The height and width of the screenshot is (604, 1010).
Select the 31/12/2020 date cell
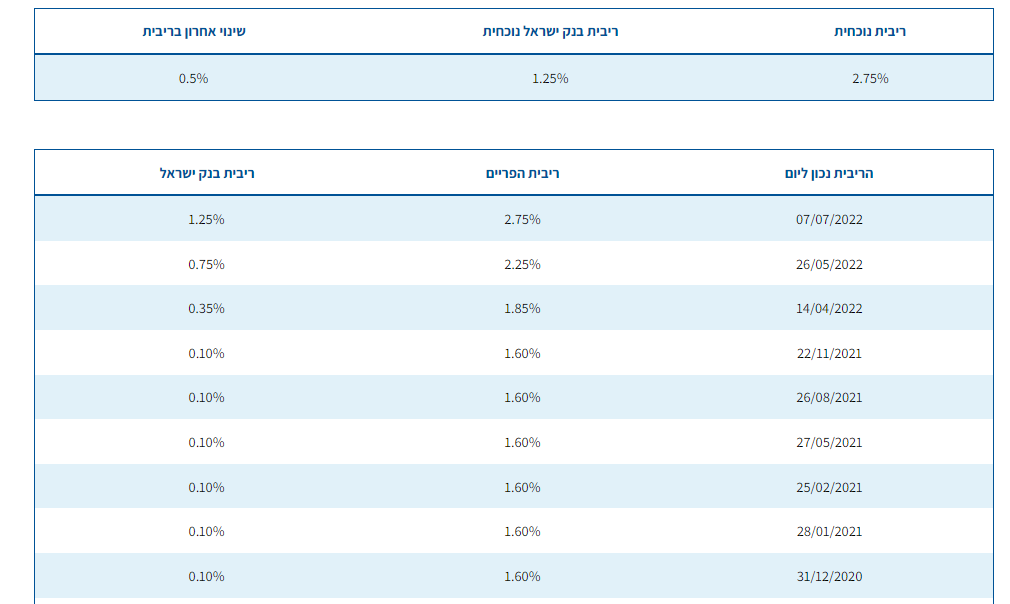coord(829,576)
